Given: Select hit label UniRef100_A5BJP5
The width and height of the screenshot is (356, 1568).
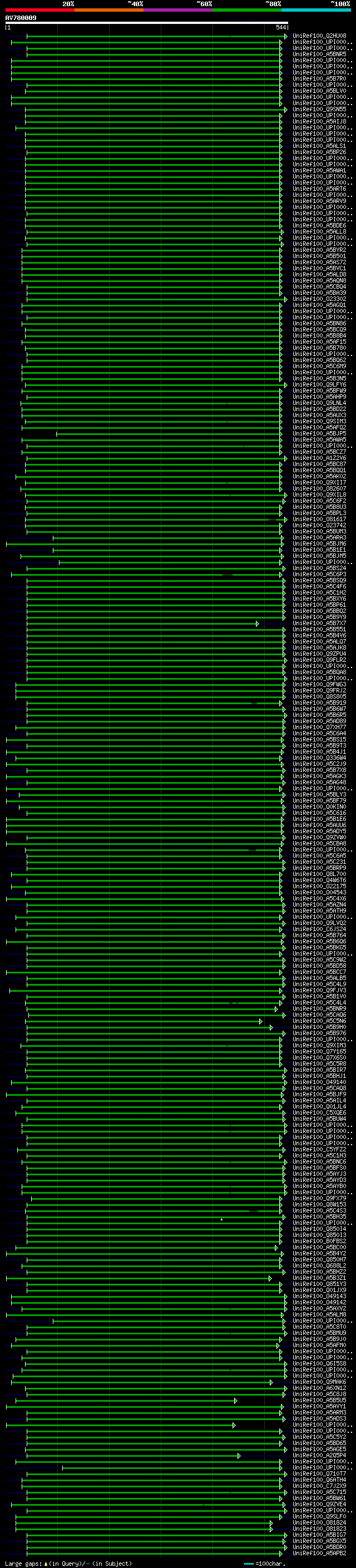Looking at the screenshot, I should click(x=319, y=434).
